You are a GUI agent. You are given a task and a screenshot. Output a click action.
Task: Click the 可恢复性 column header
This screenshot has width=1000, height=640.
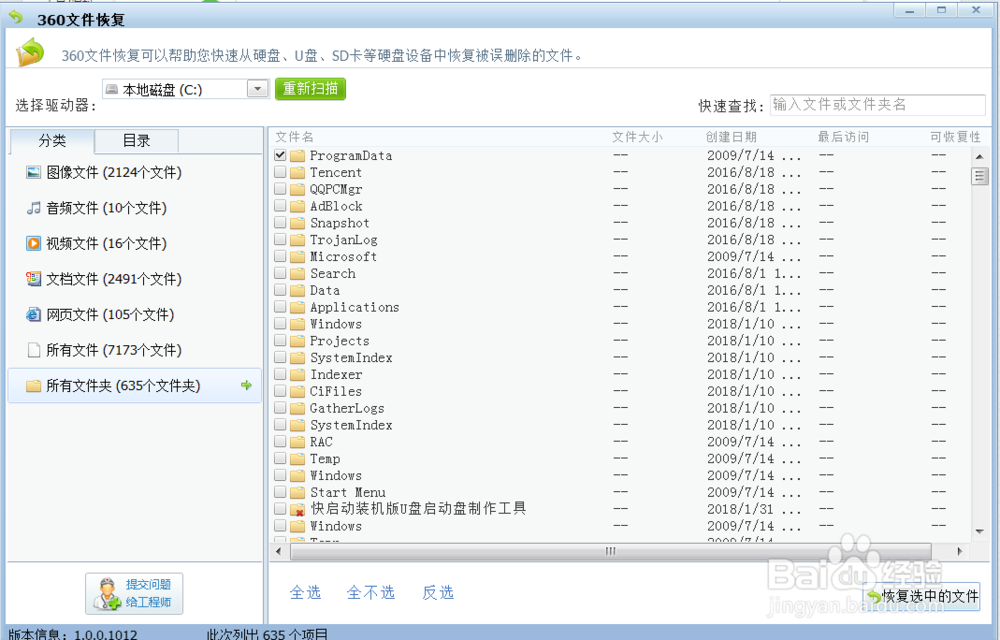click(x=955, y=137)
